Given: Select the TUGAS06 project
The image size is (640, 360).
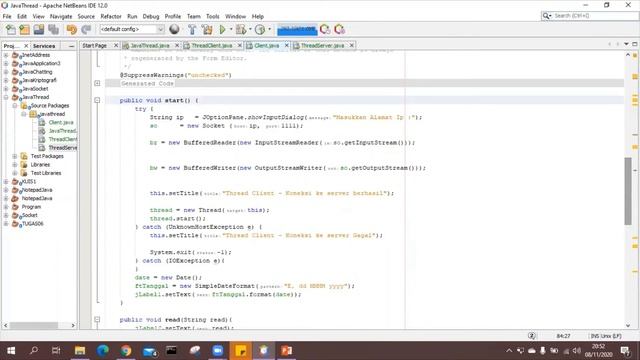Looking at the screenshot, I should click(x=33, y=224).
